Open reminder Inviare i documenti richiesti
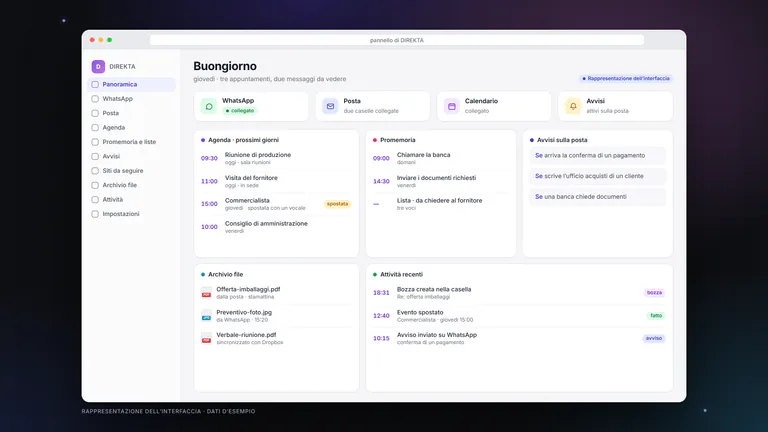The height and width of the screenshot is (432, 768). pos(441,181)
